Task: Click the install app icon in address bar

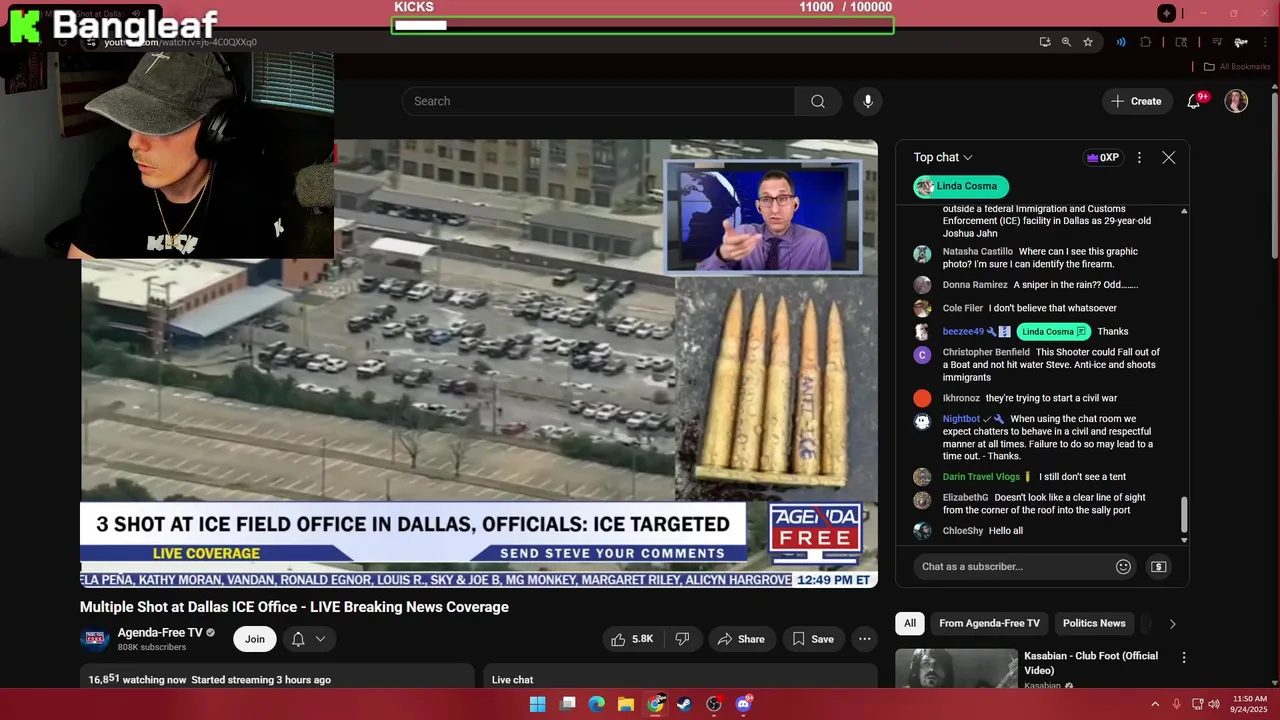Action: pyautogui.click(x=1045, y=42)
